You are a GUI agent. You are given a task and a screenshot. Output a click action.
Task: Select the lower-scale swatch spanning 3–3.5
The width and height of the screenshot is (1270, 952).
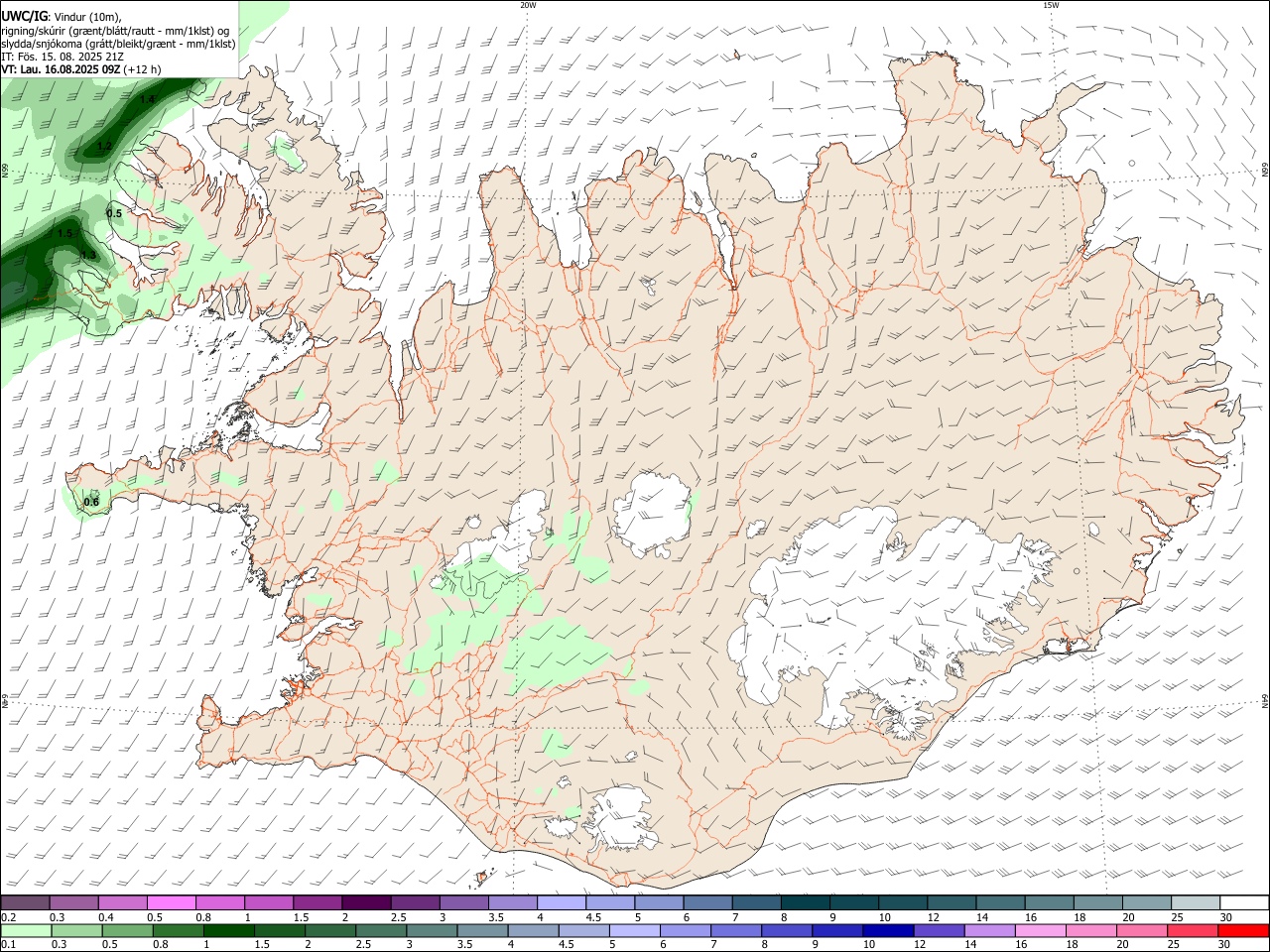coord(432,931)
